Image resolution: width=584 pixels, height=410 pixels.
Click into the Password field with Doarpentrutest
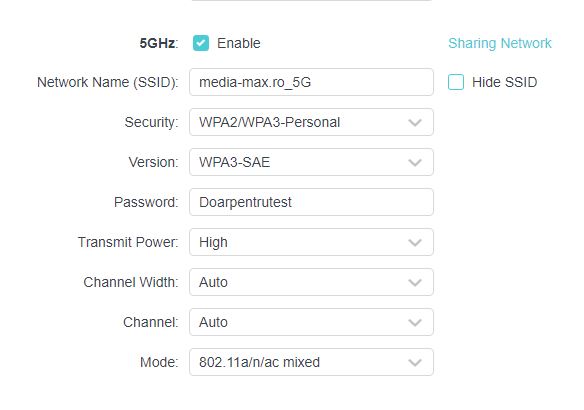point(311,202)
